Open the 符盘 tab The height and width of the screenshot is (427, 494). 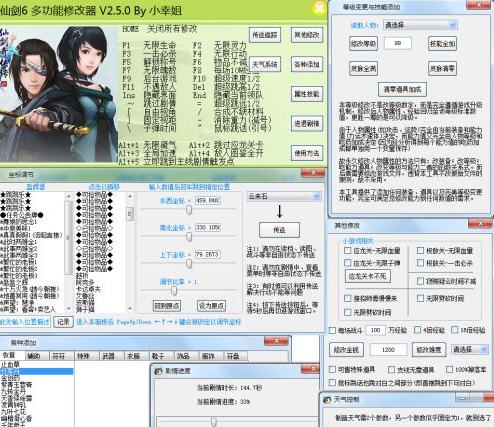[233, 356]
